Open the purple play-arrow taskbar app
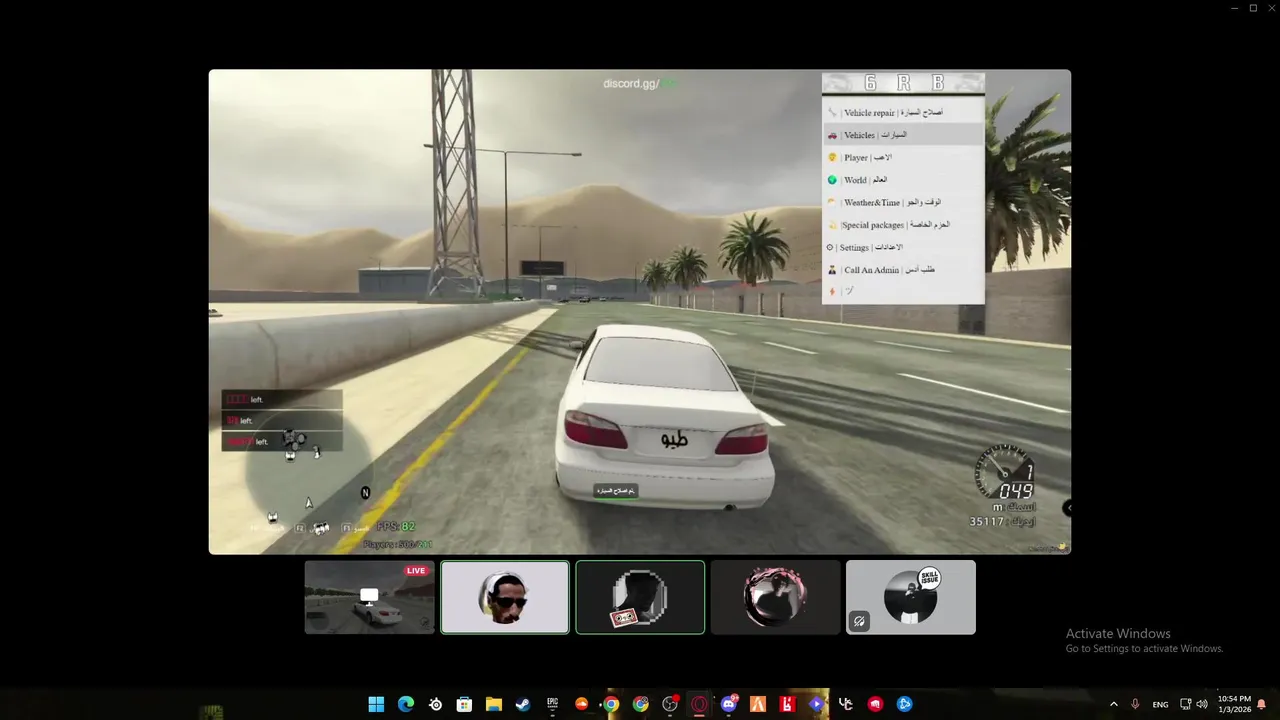Image resolution: width=1280 pixels, height=720 pixels. 817,704
